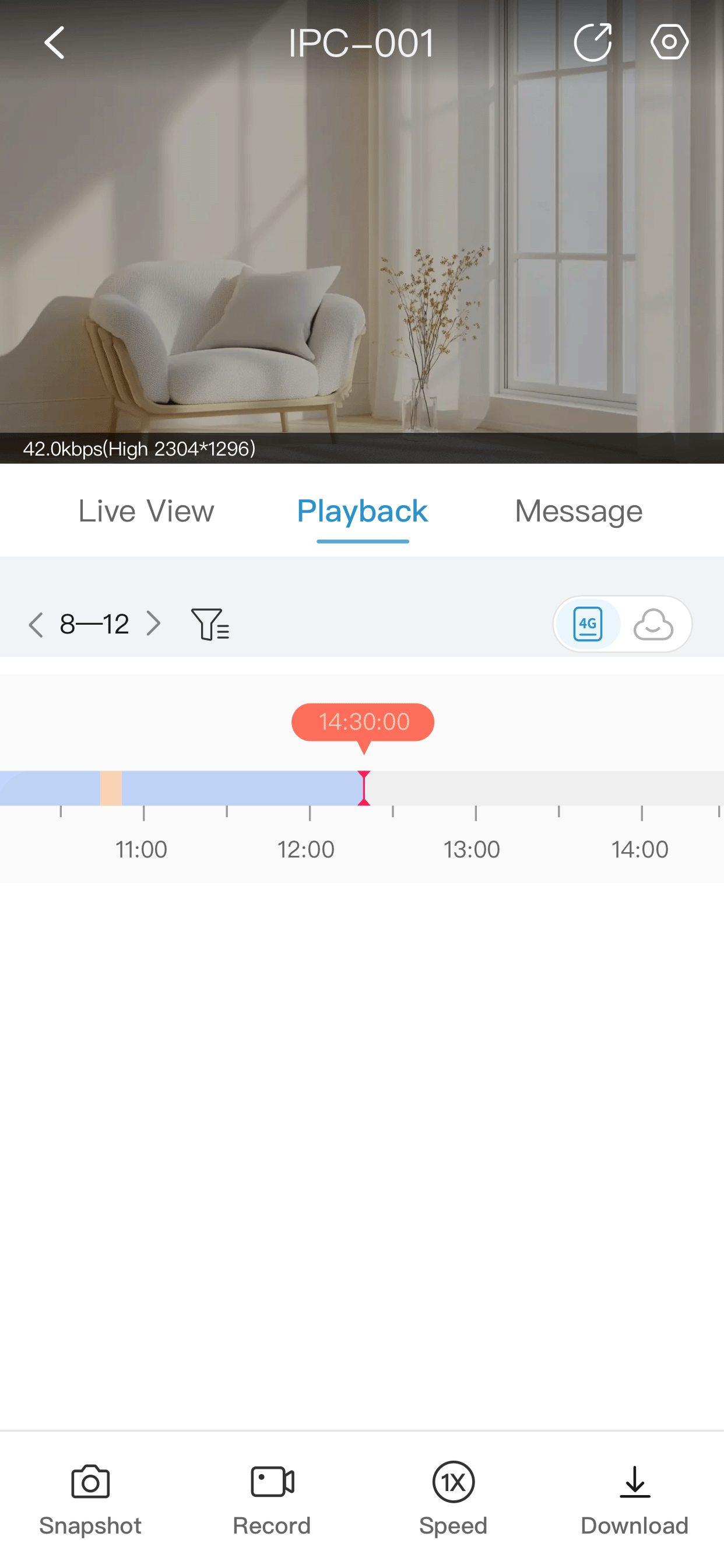
Task: Select the Playback tab
Action: point(362,512)
